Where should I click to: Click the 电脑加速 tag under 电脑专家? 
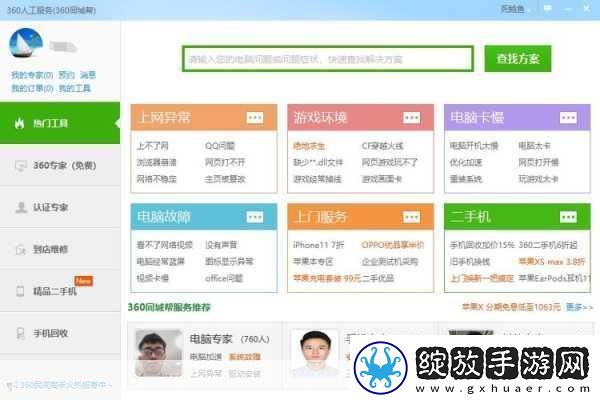click(x=206, y=357)
